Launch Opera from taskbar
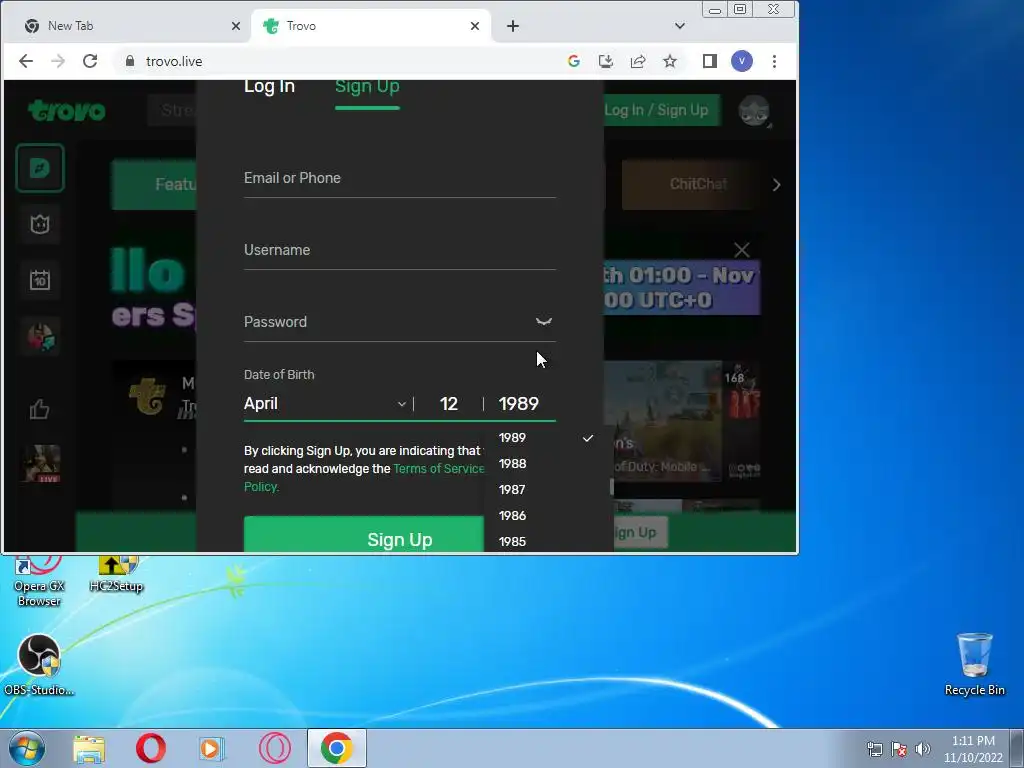This screenshot has width=1024, height=768. (x=151, y=748)
